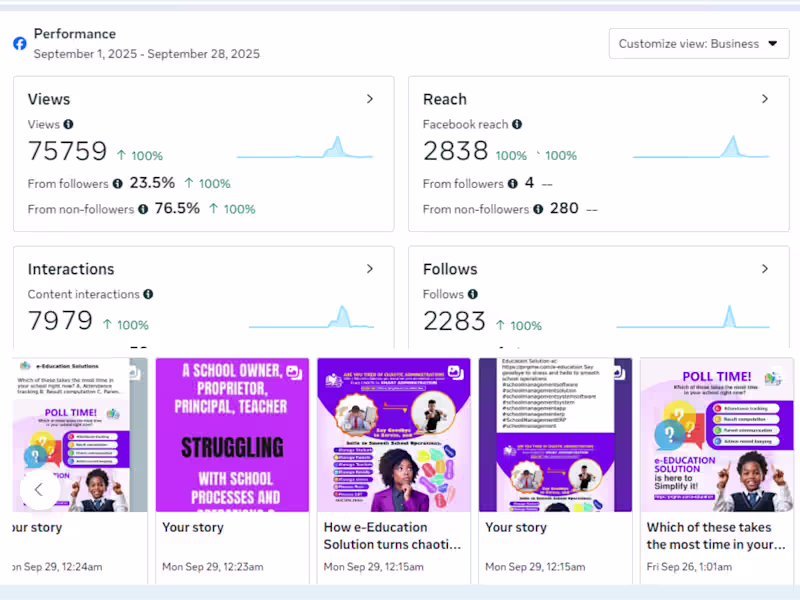
Task: Click the Reach heading
Action: (445, 99)
